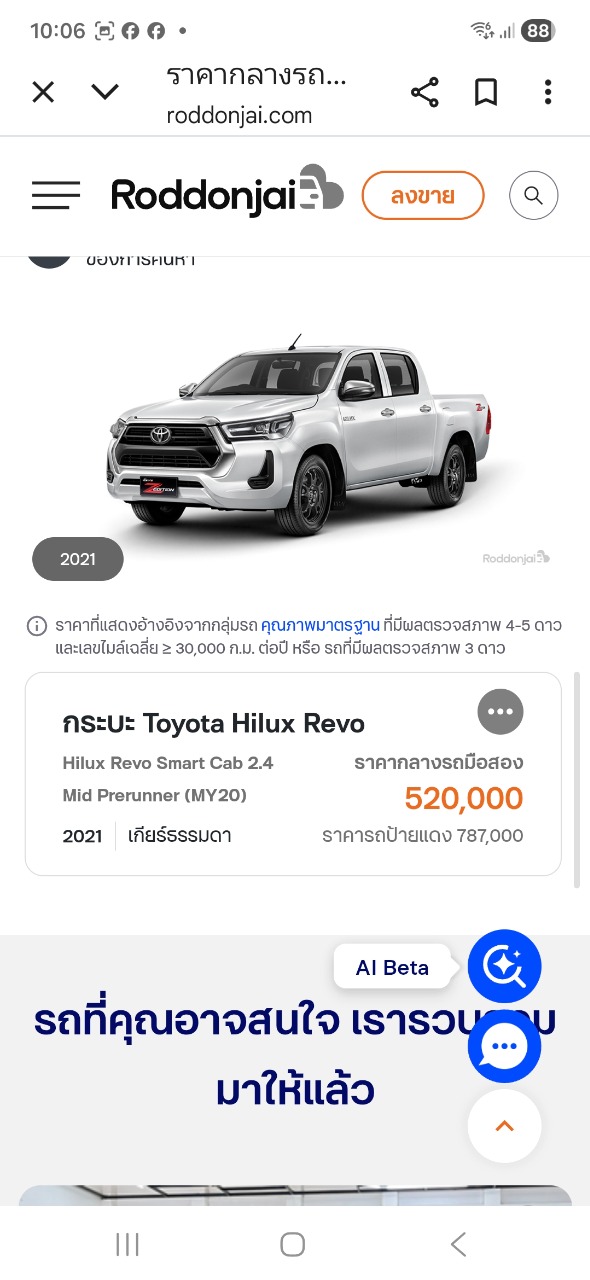
Task: Go to Roddonjai home via logo
Action: pyautogui.click(x=227, y=191)
